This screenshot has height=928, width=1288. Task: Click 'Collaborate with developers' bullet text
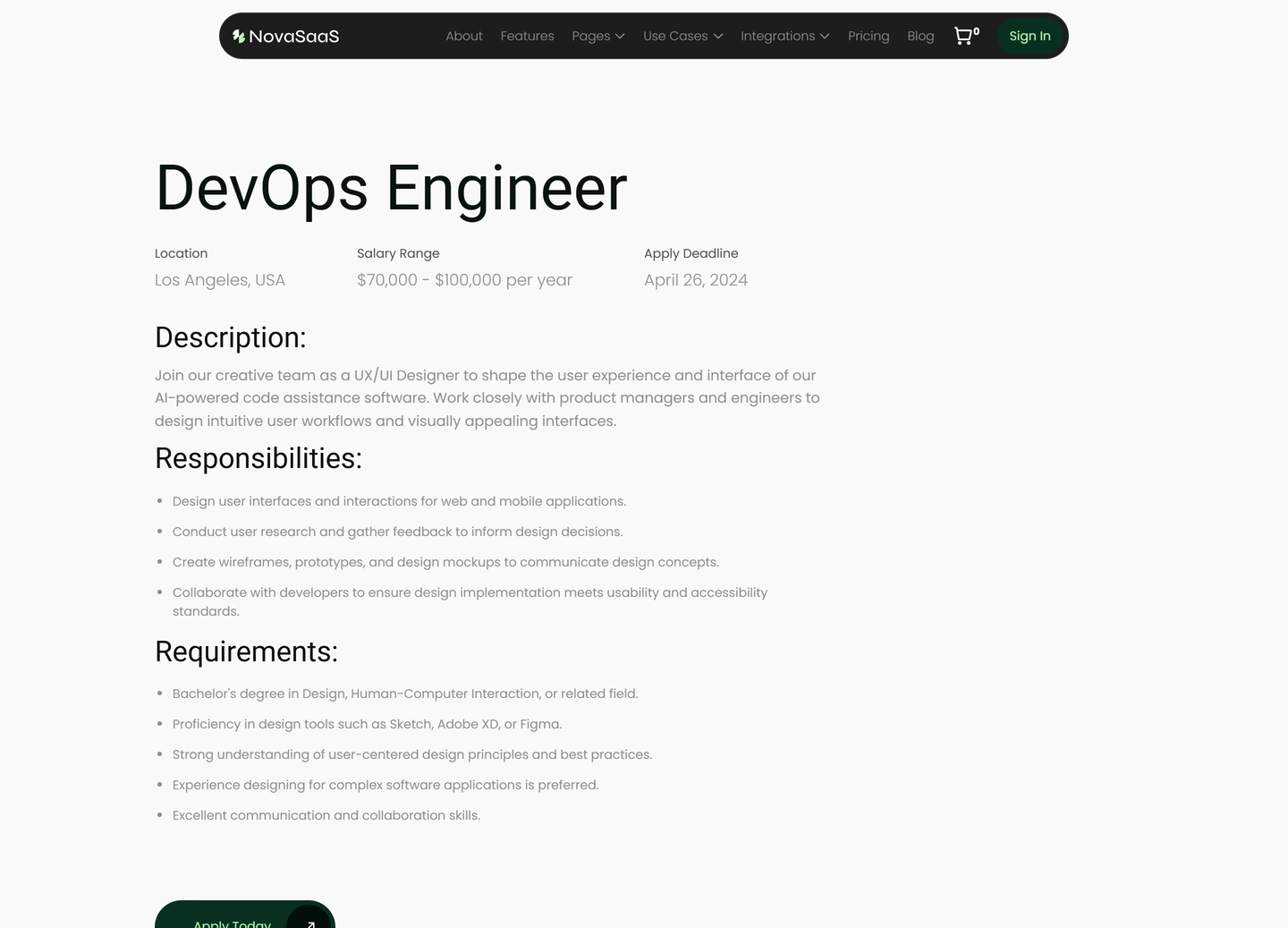click(x=470, y=601)
